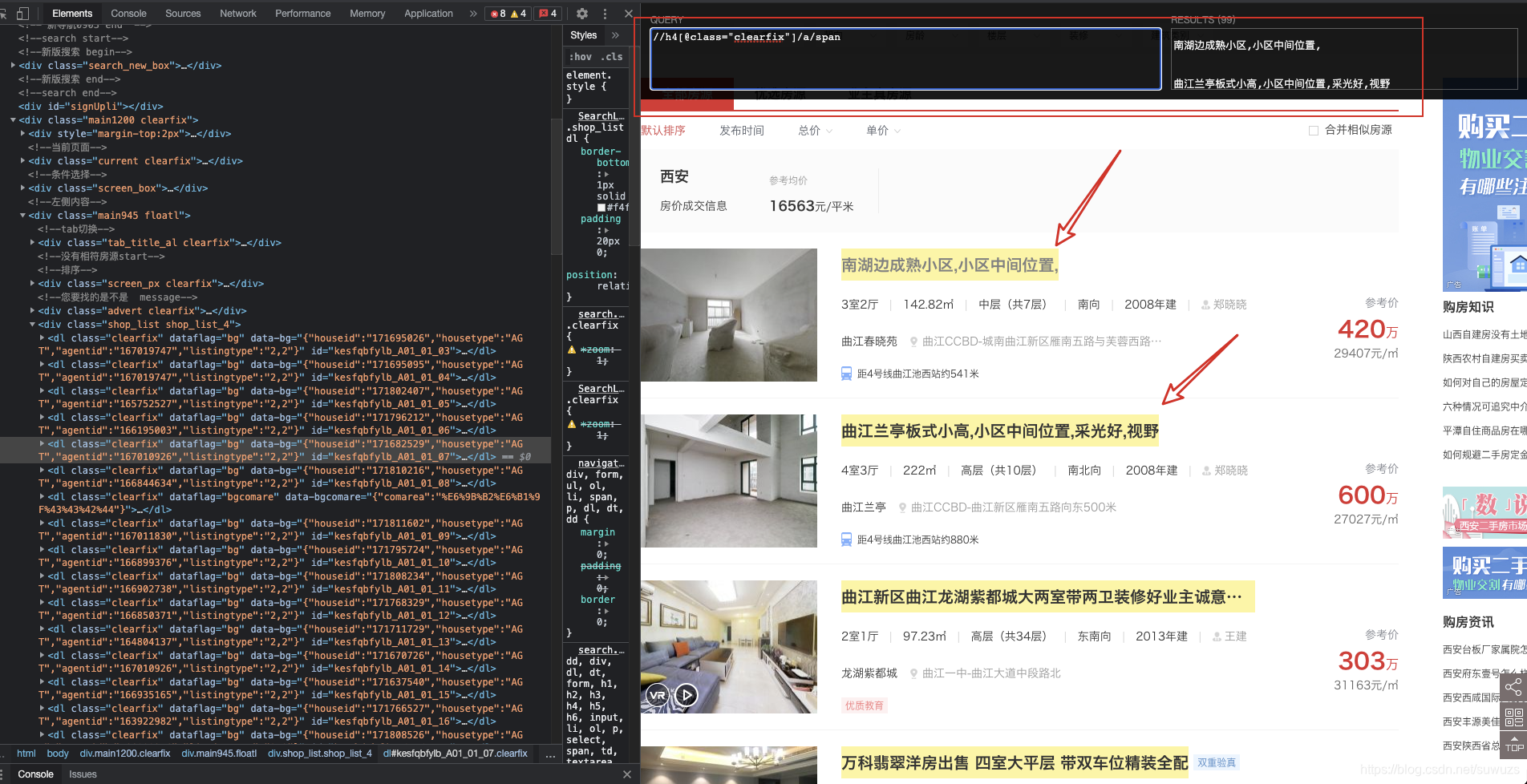
Task: Collapse div main945 floatl node
Action: (x=22, y=216)
